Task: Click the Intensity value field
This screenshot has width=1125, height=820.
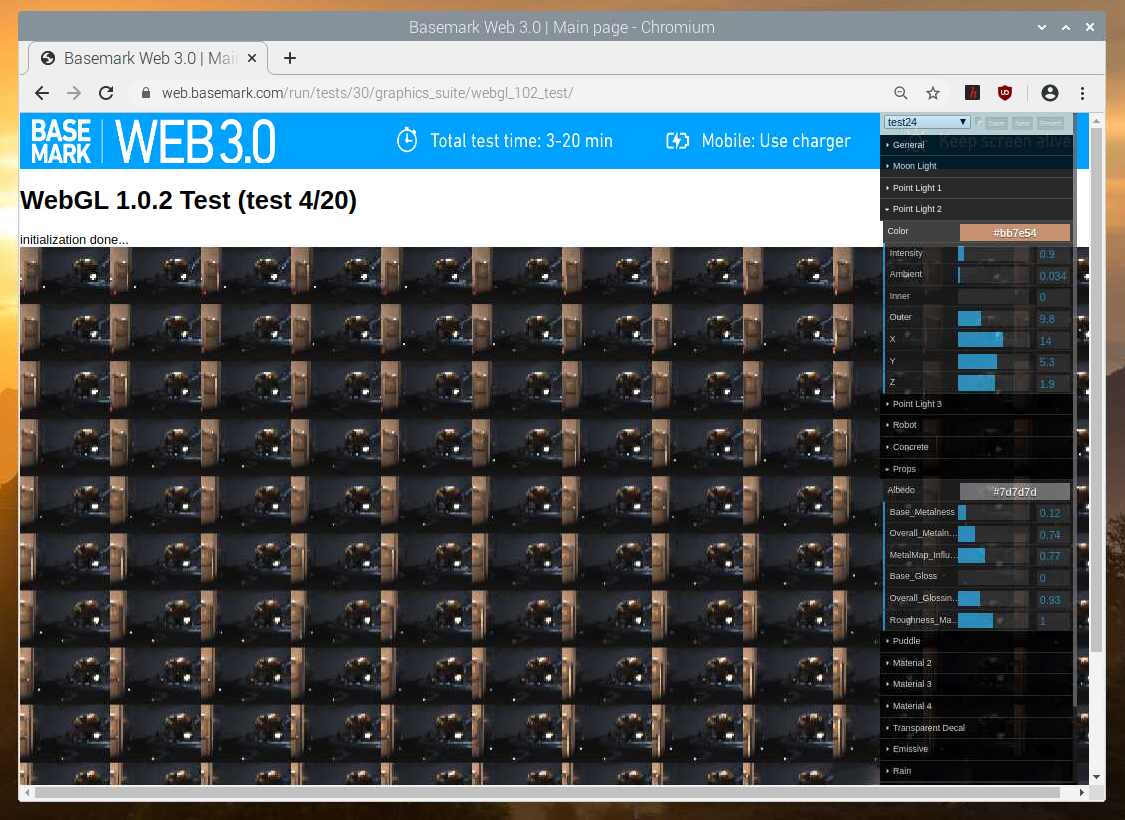Action: click(x=1052, y=254)
